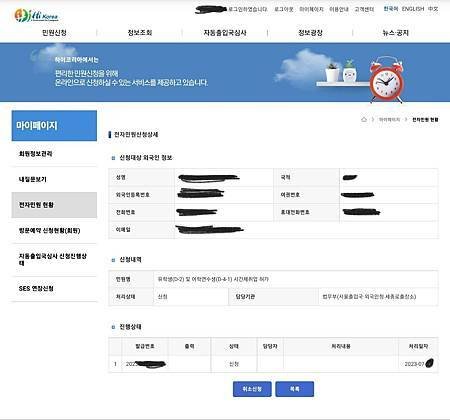Go to home via breadcrumb house icon
The height and width of the screenshot is (420, 450).
click(364, 119)
